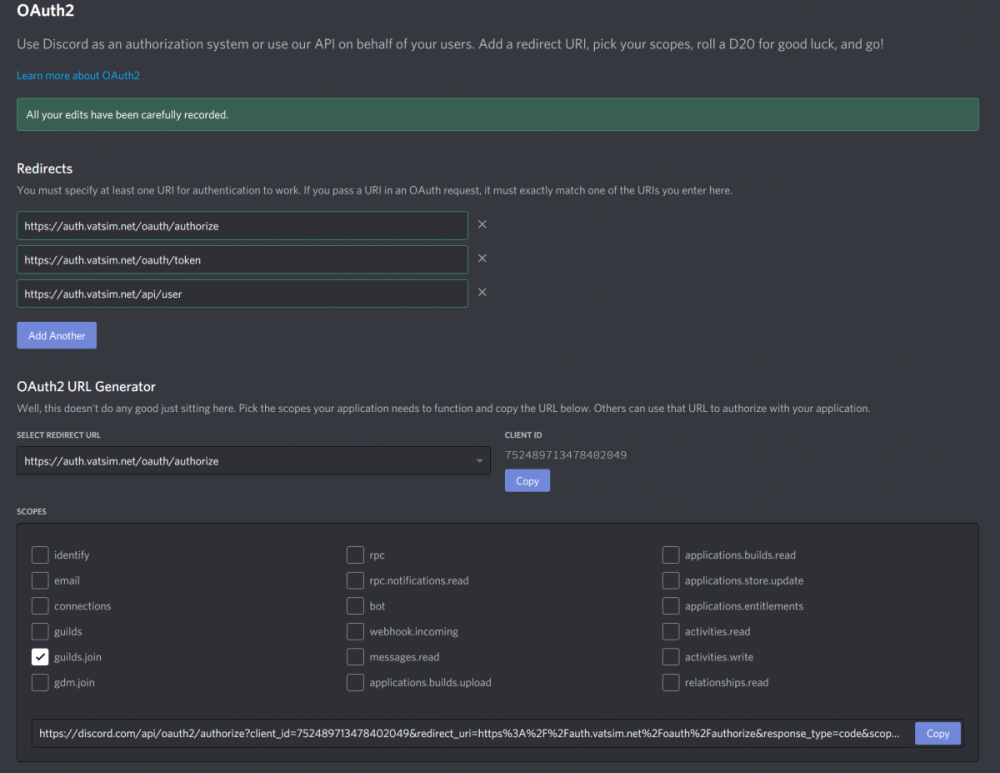
Task: Tick the bot scope checkbox
Action: pos(355,606)
